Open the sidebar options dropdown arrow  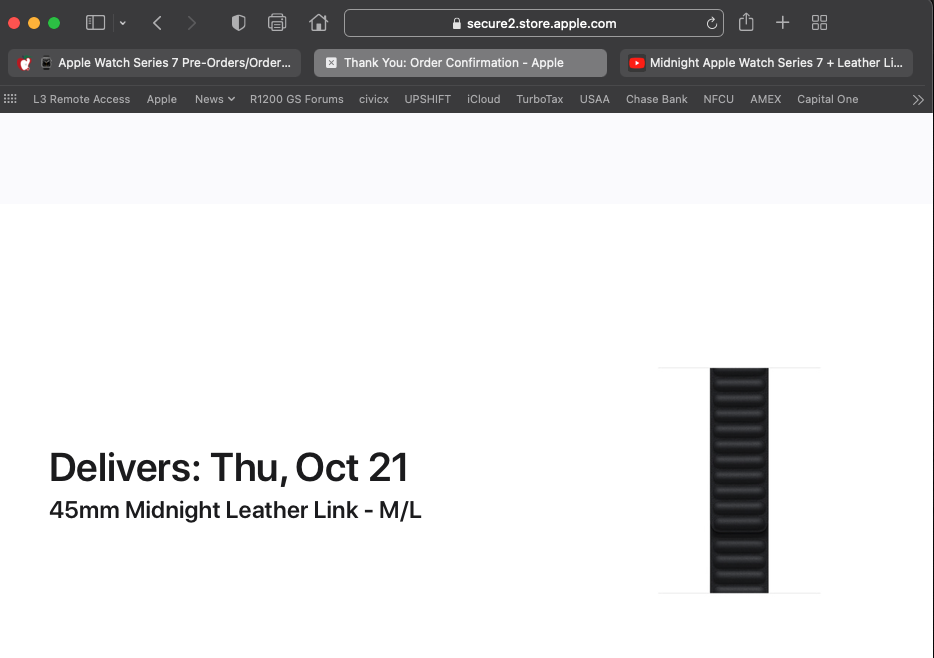coord(123,23)
